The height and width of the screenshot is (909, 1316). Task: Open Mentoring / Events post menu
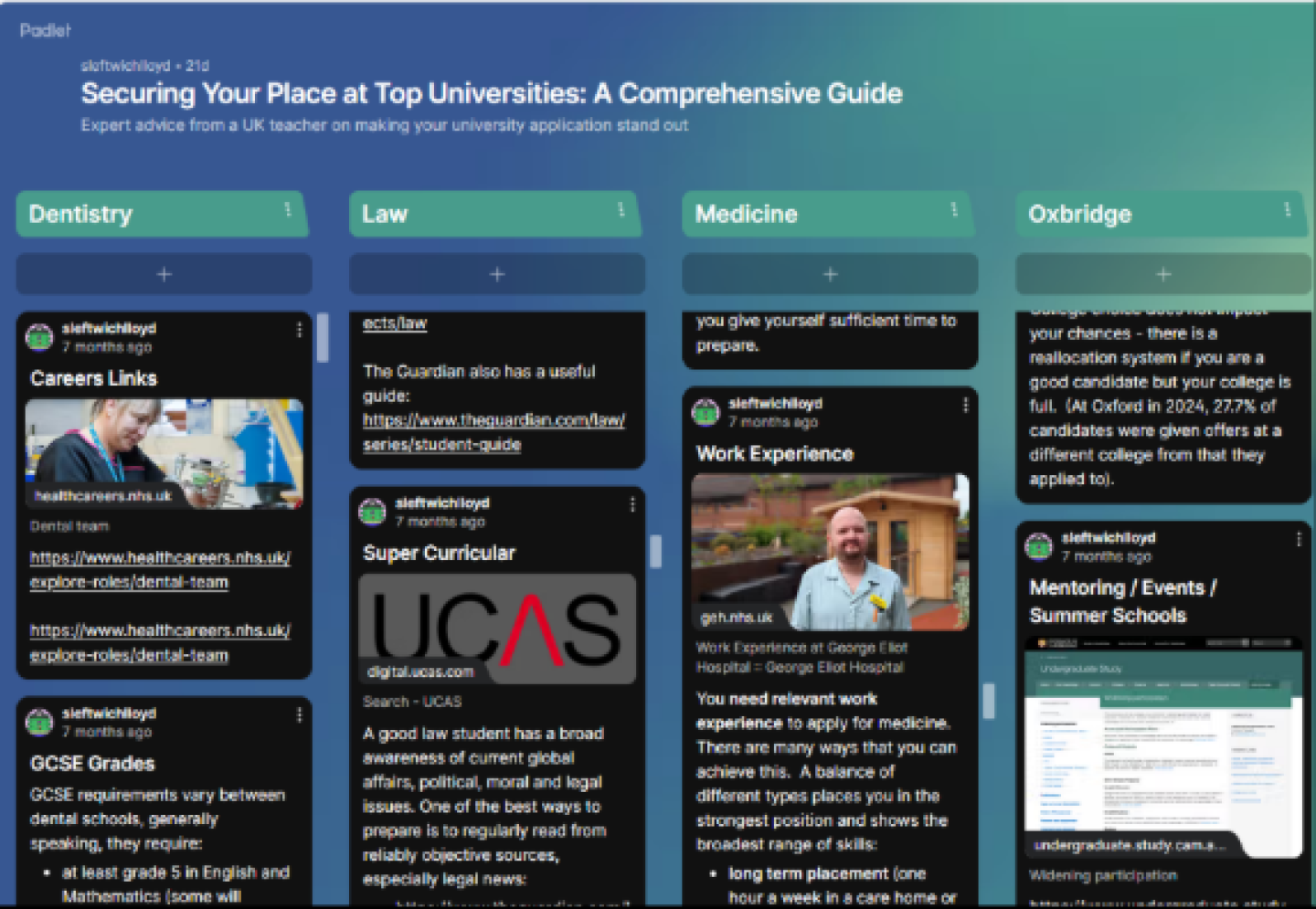click(x=1299, y=540)
